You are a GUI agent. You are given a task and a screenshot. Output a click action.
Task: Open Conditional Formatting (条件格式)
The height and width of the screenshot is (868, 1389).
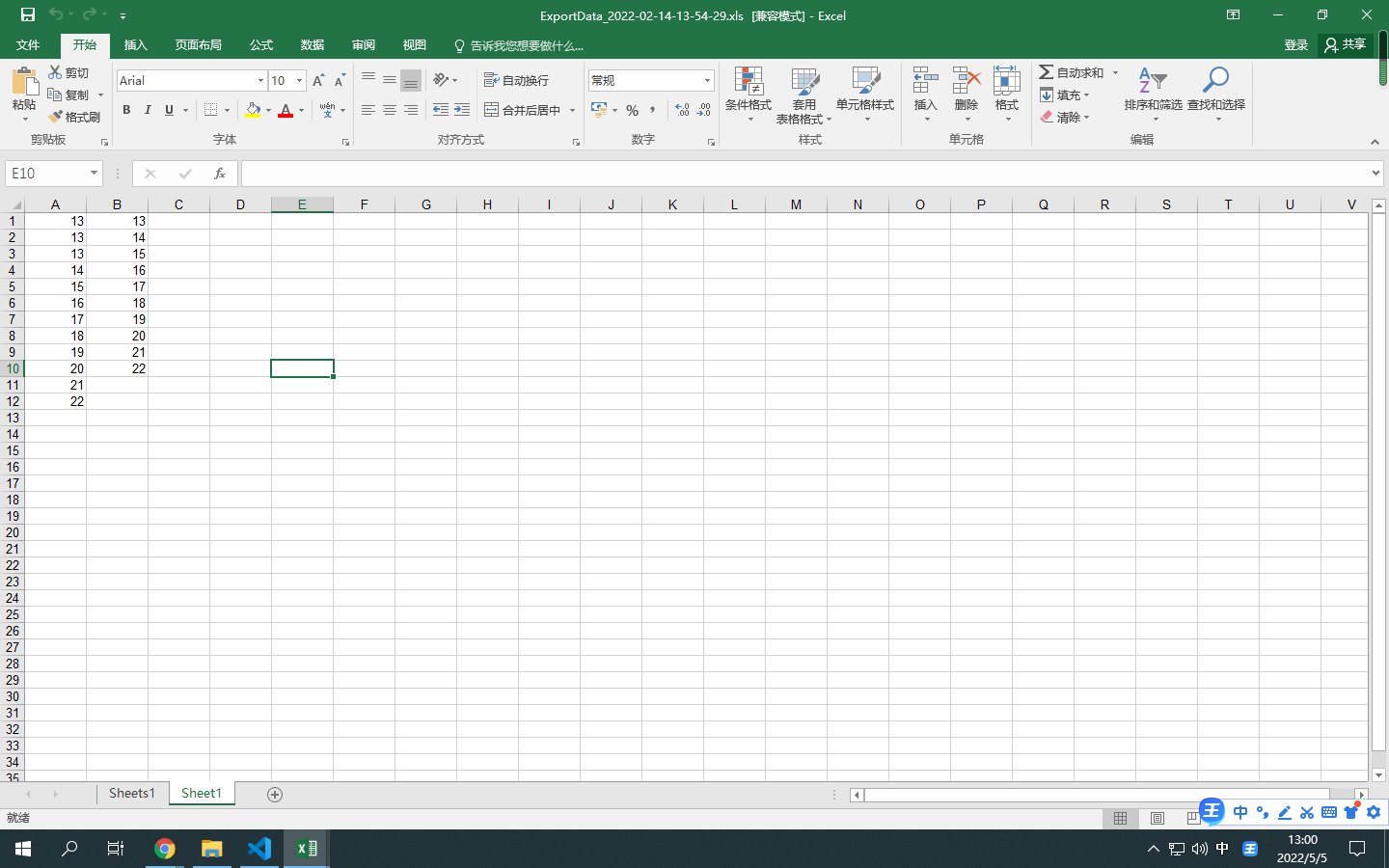click(x=749, y=95)
